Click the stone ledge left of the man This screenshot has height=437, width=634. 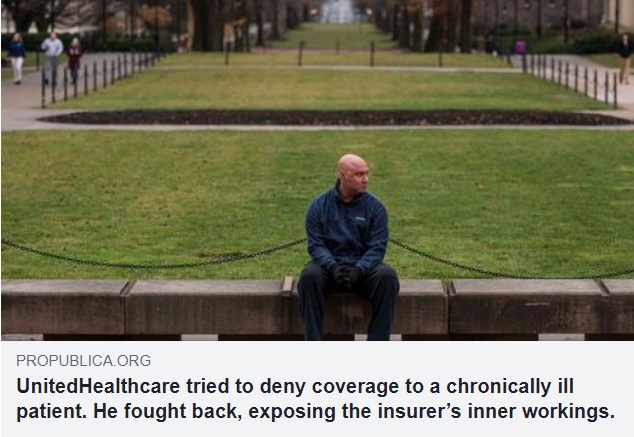click(146, 306)
